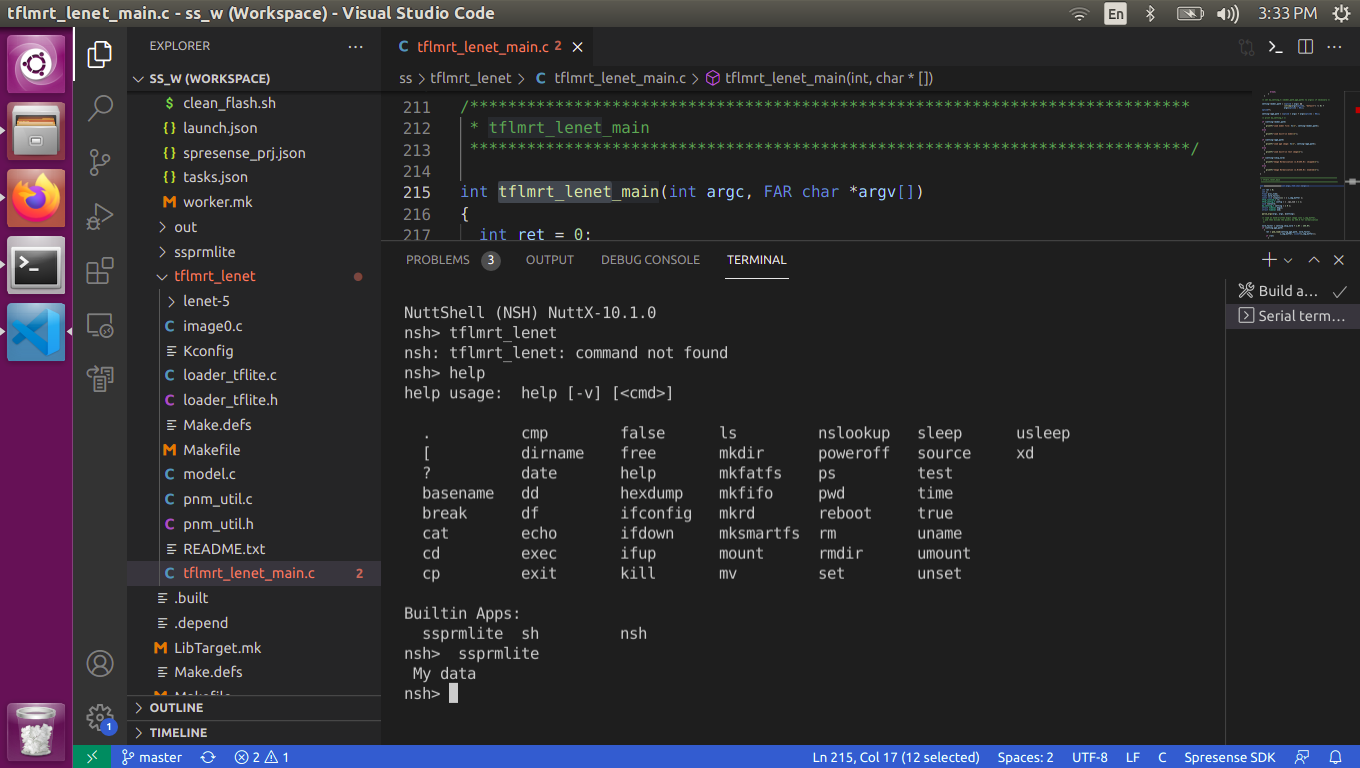Viewport: 1360px width, 768px height.
Task: Select the Build a... terminal entry
Action: [x=1293, y=291]
